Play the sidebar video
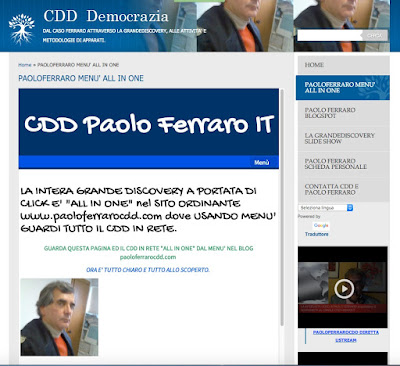The height and width of the screenshot is (366, 400). [x=344, y=289]
